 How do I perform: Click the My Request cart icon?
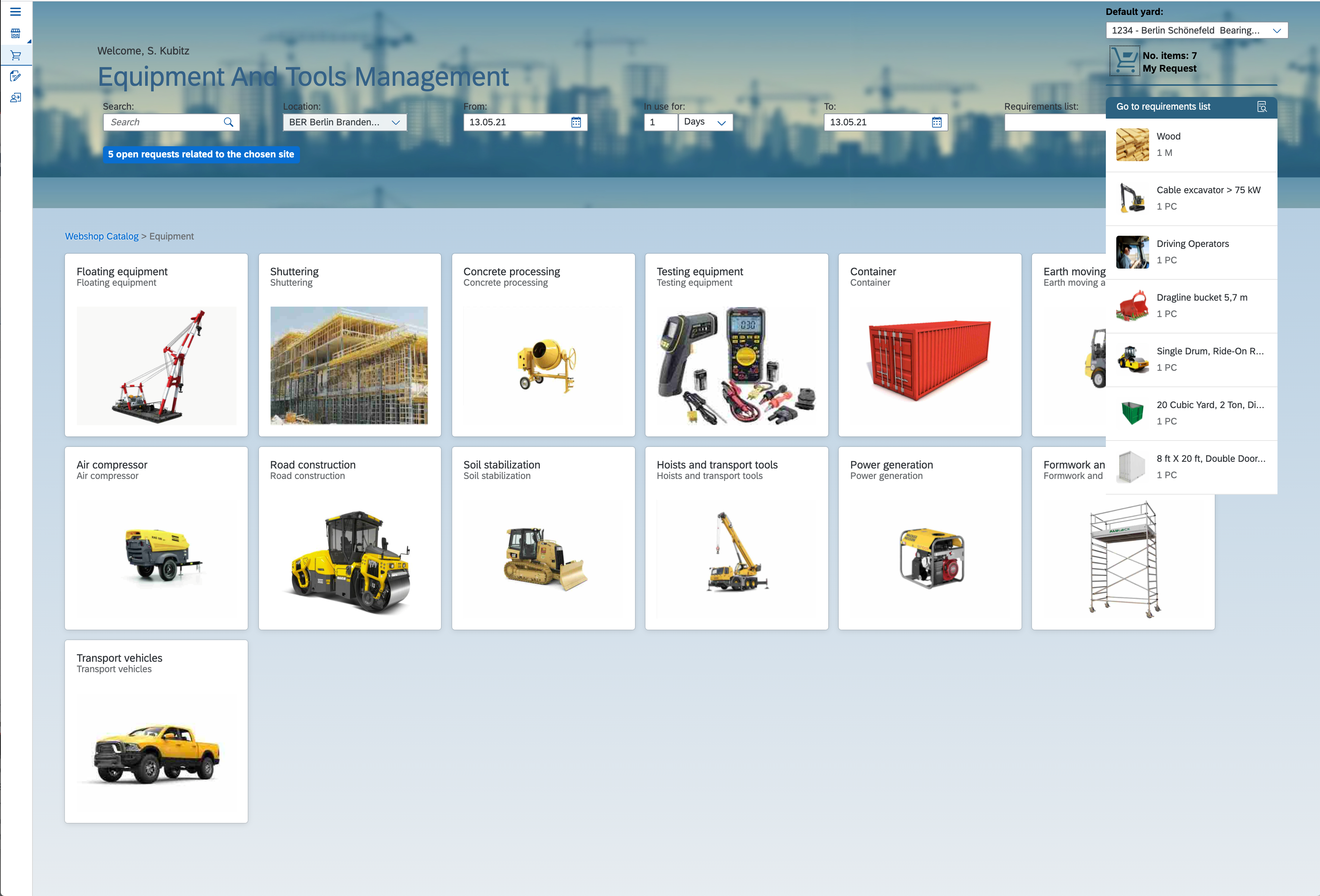click(x=1125, y=61)
